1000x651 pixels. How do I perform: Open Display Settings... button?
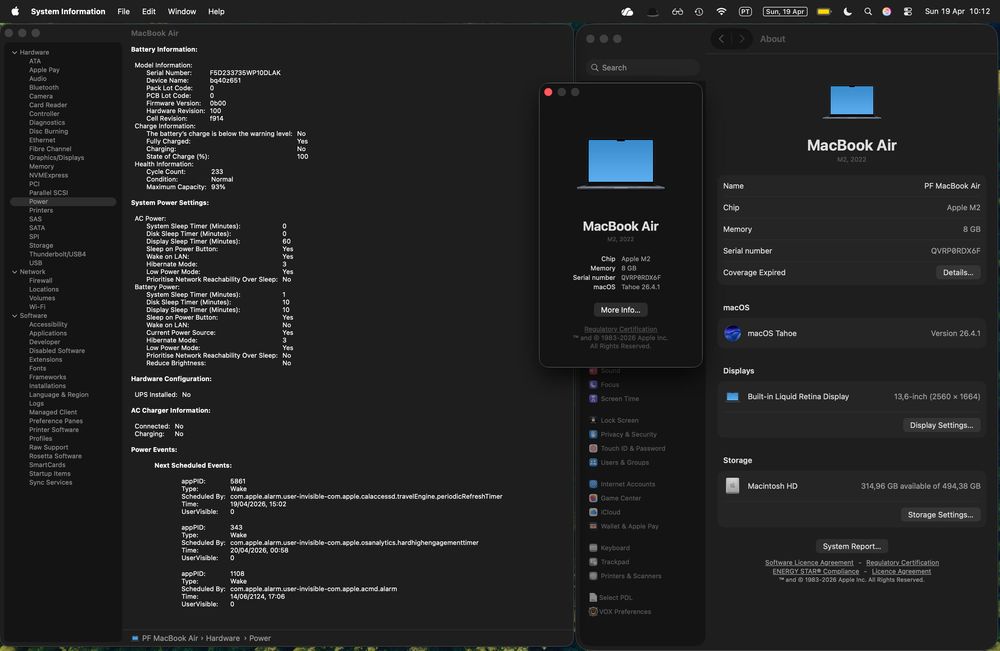(x=941, y=425)
